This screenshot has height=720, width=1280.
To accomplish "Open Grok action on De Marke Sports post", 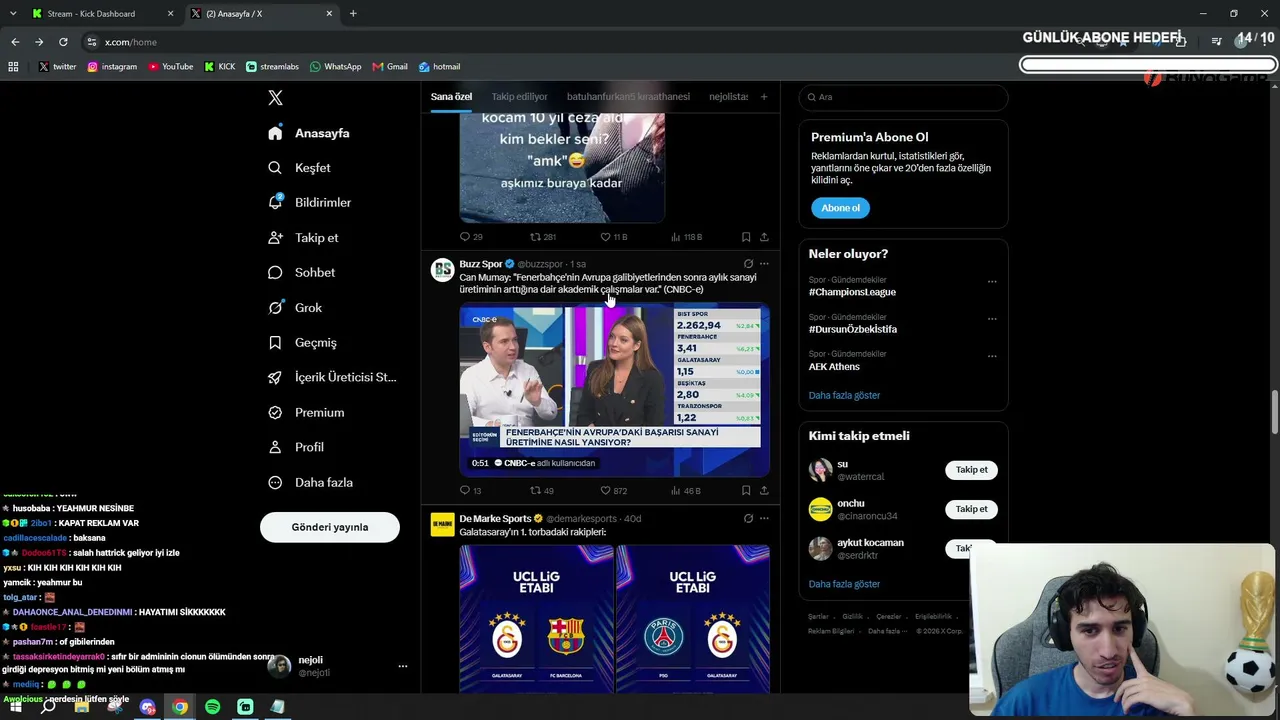I will coord(748,519).
